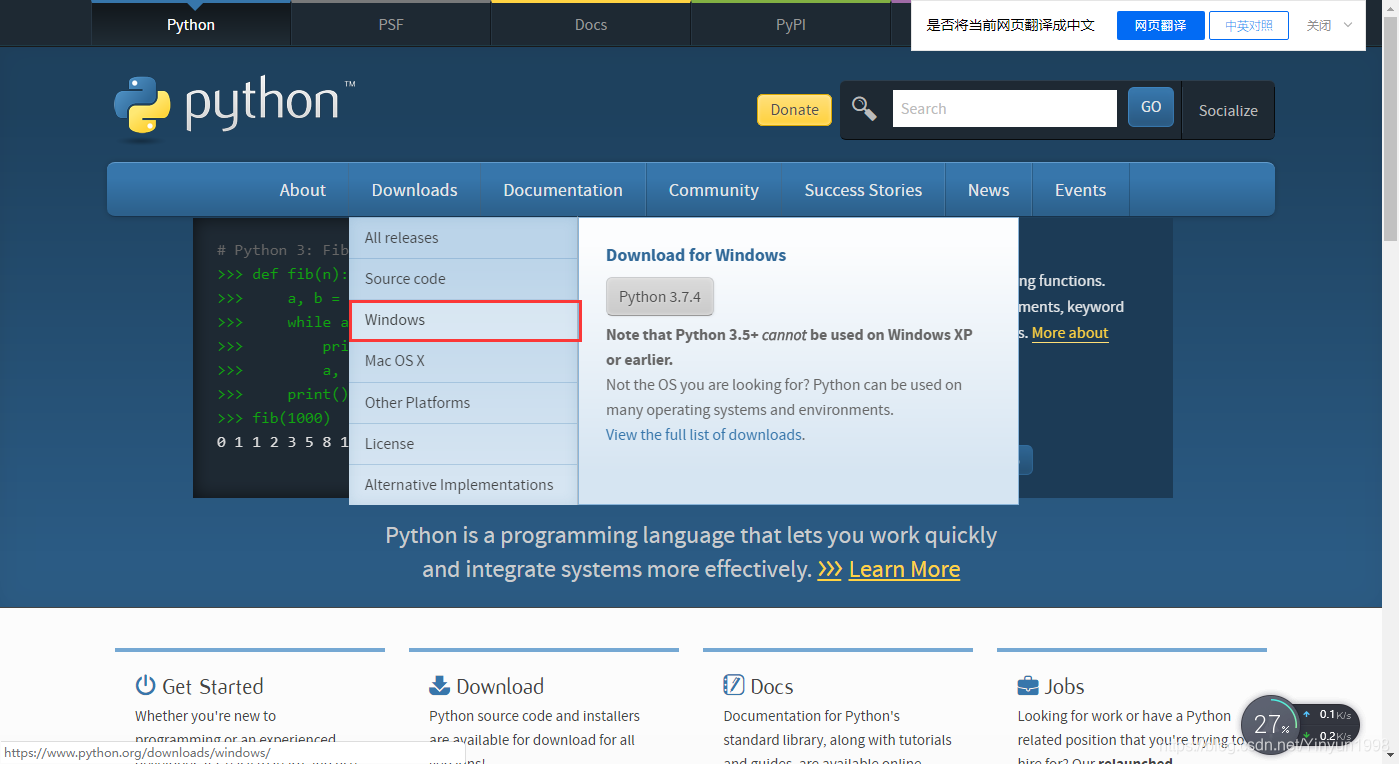Click the GO search button
This screenshot has width=1399, height=764.
click(1151, 107)
